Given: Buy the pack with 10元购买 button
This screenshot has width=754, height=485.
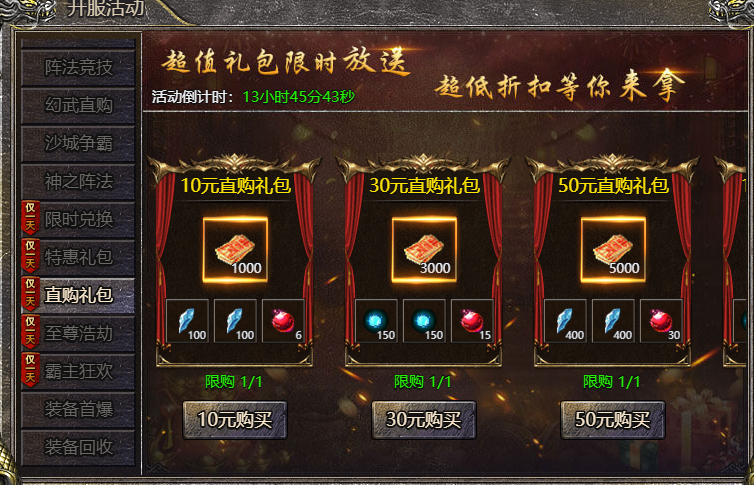Looking at the screenshot, I should pyautogui.click(x=235, y=420).
